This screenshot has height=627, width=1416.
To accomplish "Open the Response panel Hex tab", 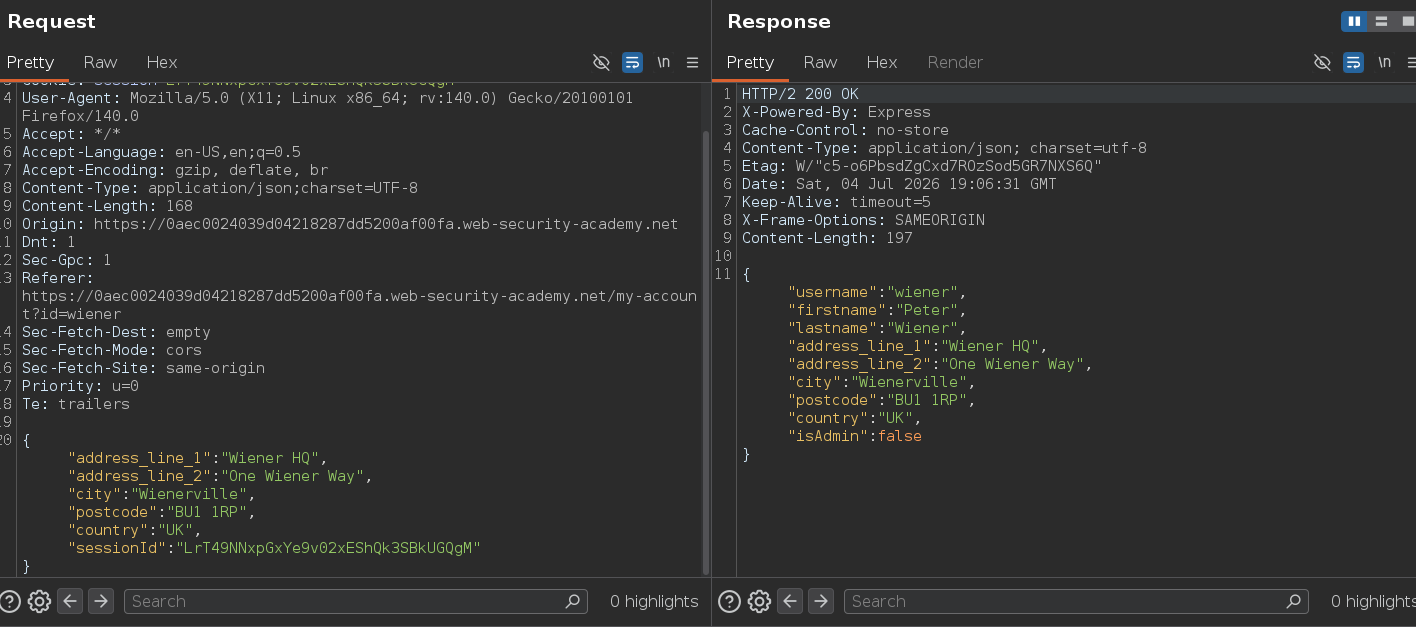I will 882,62.
